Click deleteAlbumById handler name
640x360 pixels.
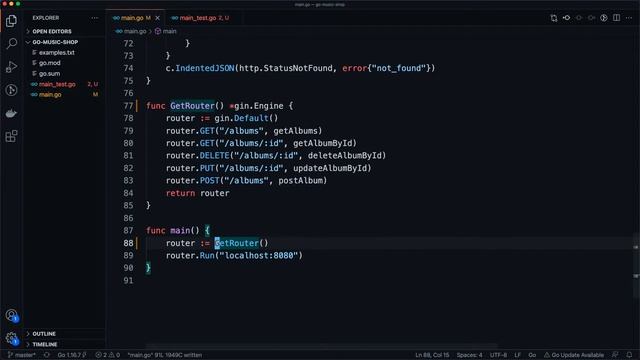(344, 156)
